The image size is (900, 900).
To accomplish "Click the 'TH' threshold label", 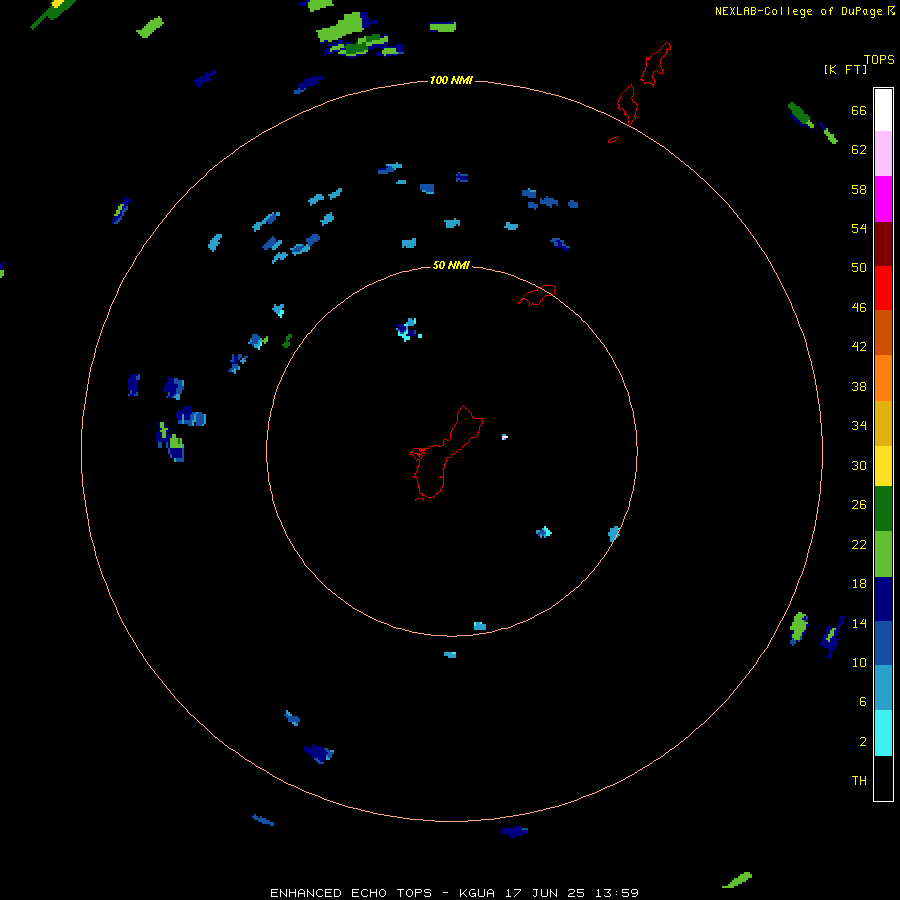I will (859, 780).
